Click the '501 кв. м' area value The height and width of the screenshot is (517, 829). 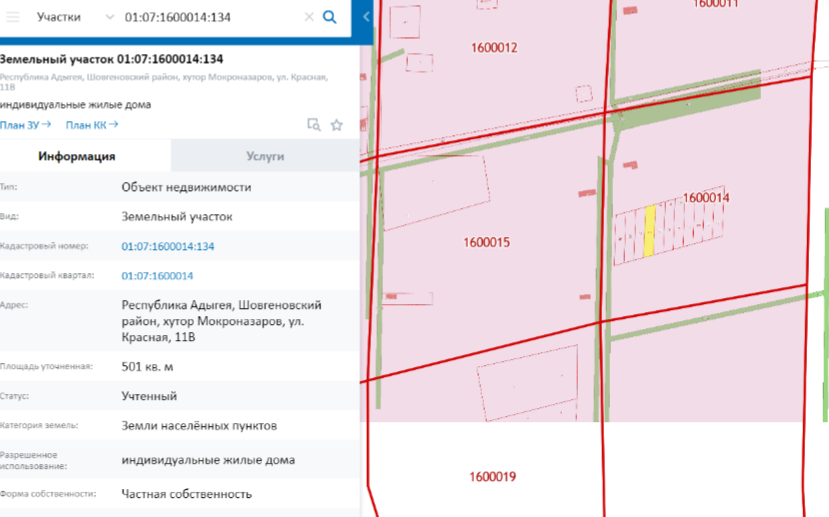[x=147, y=367]
